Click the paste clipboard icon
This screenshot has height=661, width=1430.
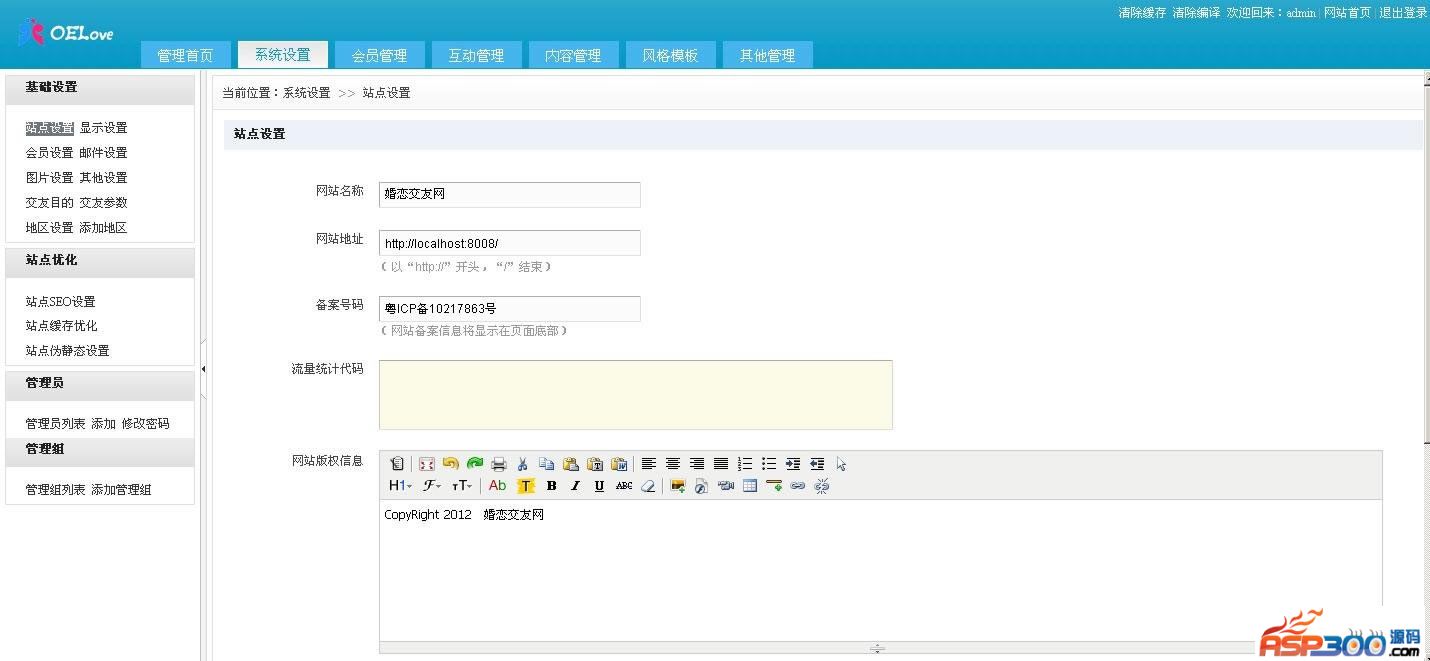click(x=571, y=464)
